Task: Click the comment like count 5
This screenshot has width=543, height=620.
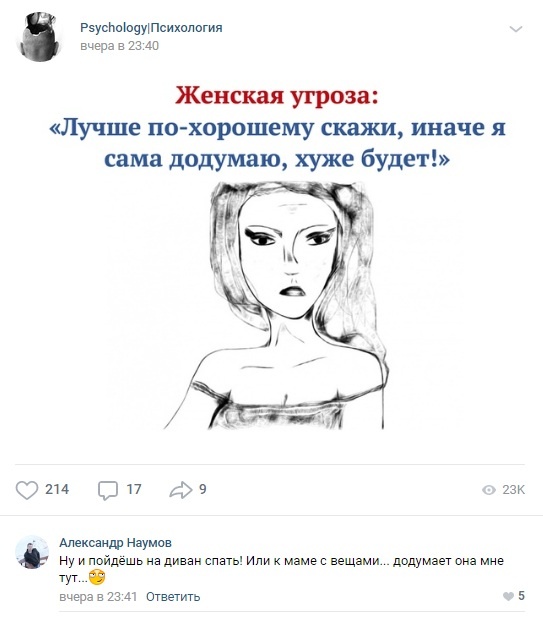Action: (521, 596)
